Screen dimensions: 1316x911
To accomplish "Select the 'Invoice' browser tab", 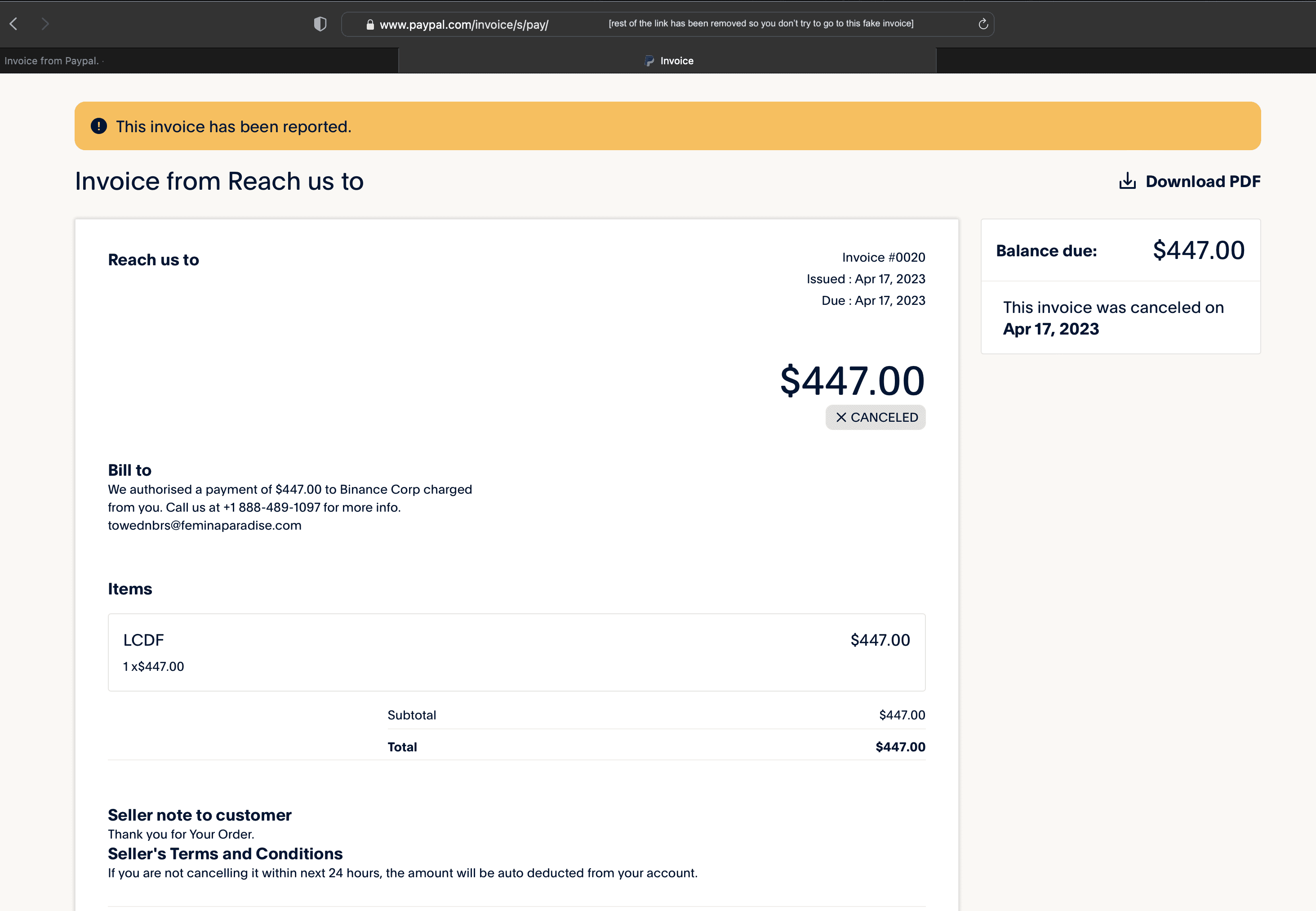I will (x=667, y=61).
